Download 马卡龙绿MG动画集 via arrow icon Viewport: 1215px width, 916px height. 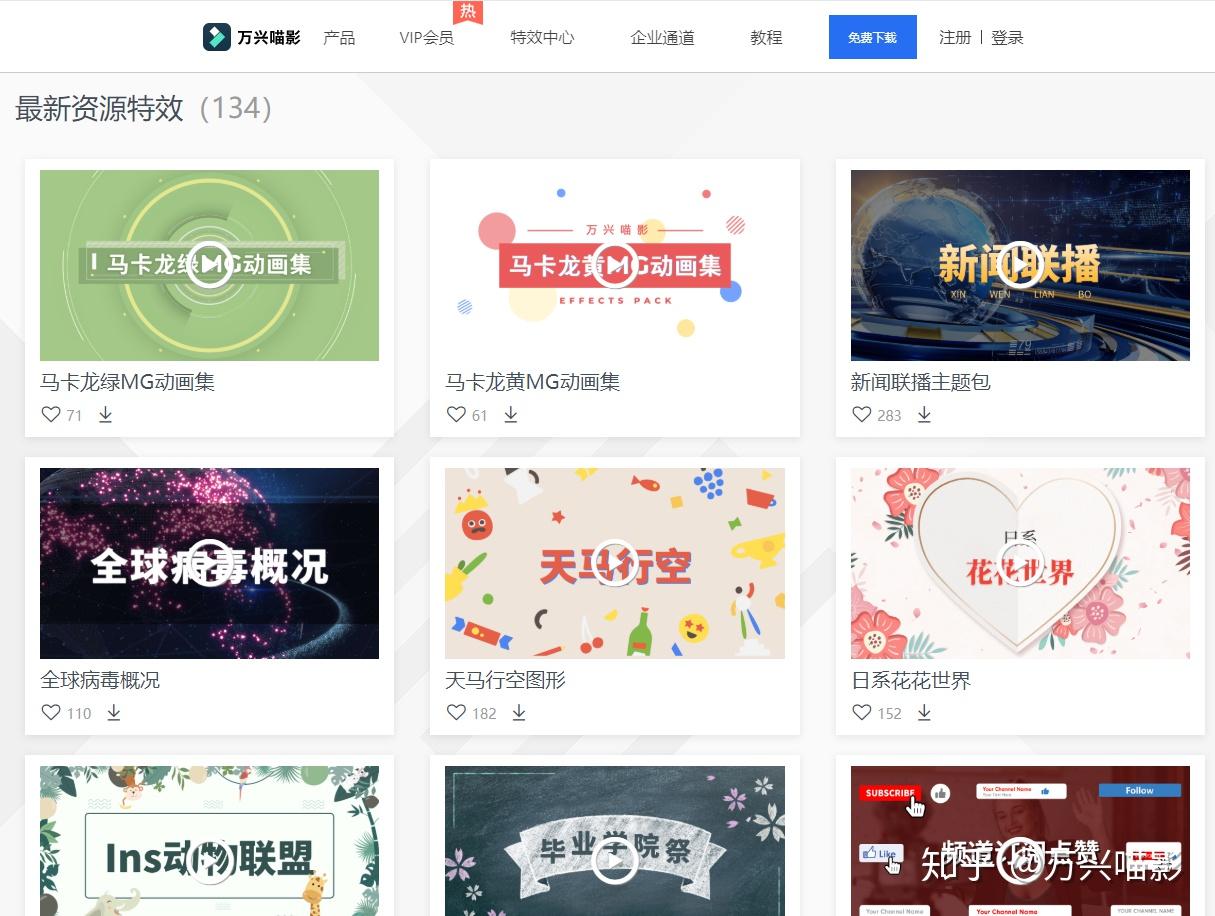[105, 414]
